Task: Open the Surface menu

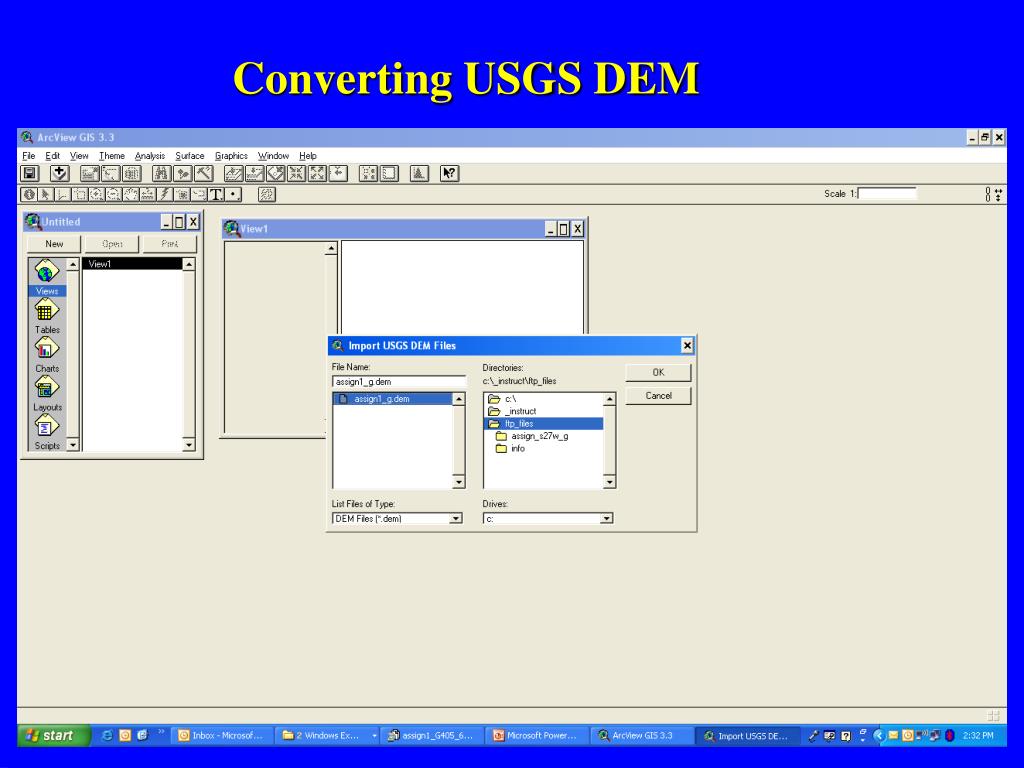Action: (190, 155)
